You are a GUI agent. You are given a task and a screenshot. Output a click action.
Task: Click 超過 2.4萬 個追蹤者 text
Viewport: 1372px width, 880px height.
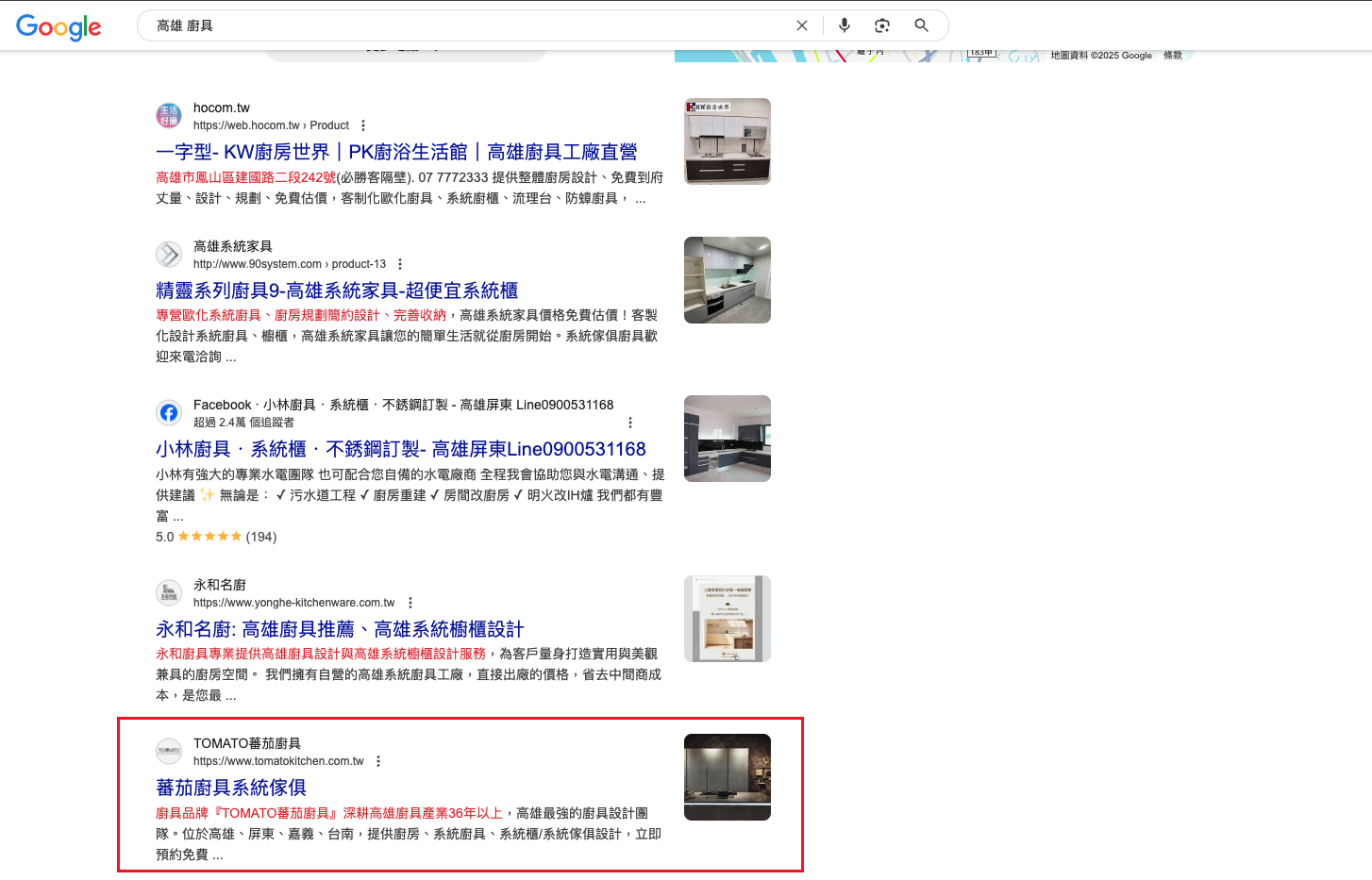click(243, 423)
